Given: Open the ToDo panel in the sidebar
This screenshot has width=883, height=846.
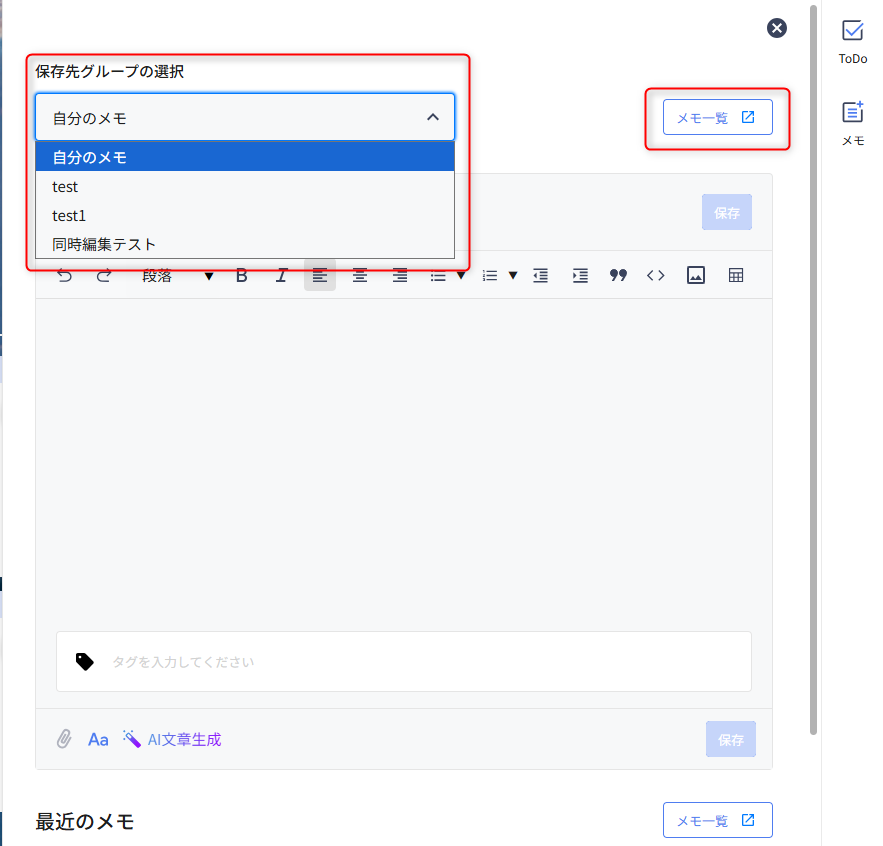Looking at the screenshot, I should pyautogui.click(x=852, y=41).
